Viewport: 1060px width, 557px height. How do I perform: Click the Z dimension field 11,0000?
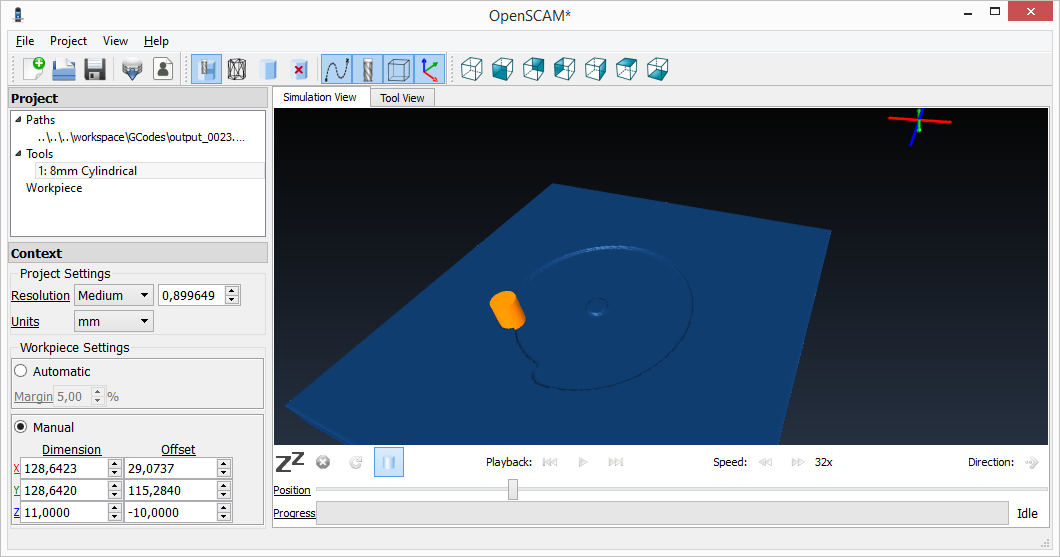[65, 512]
